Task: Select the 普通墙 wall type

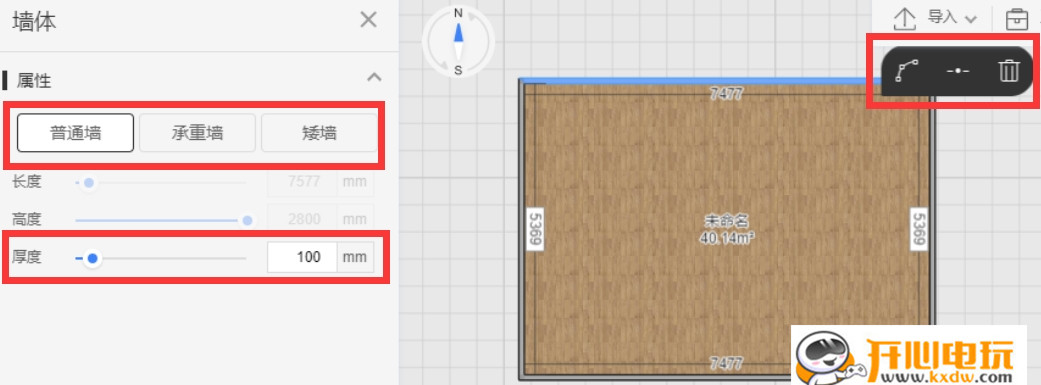Action: pos(76,133)
